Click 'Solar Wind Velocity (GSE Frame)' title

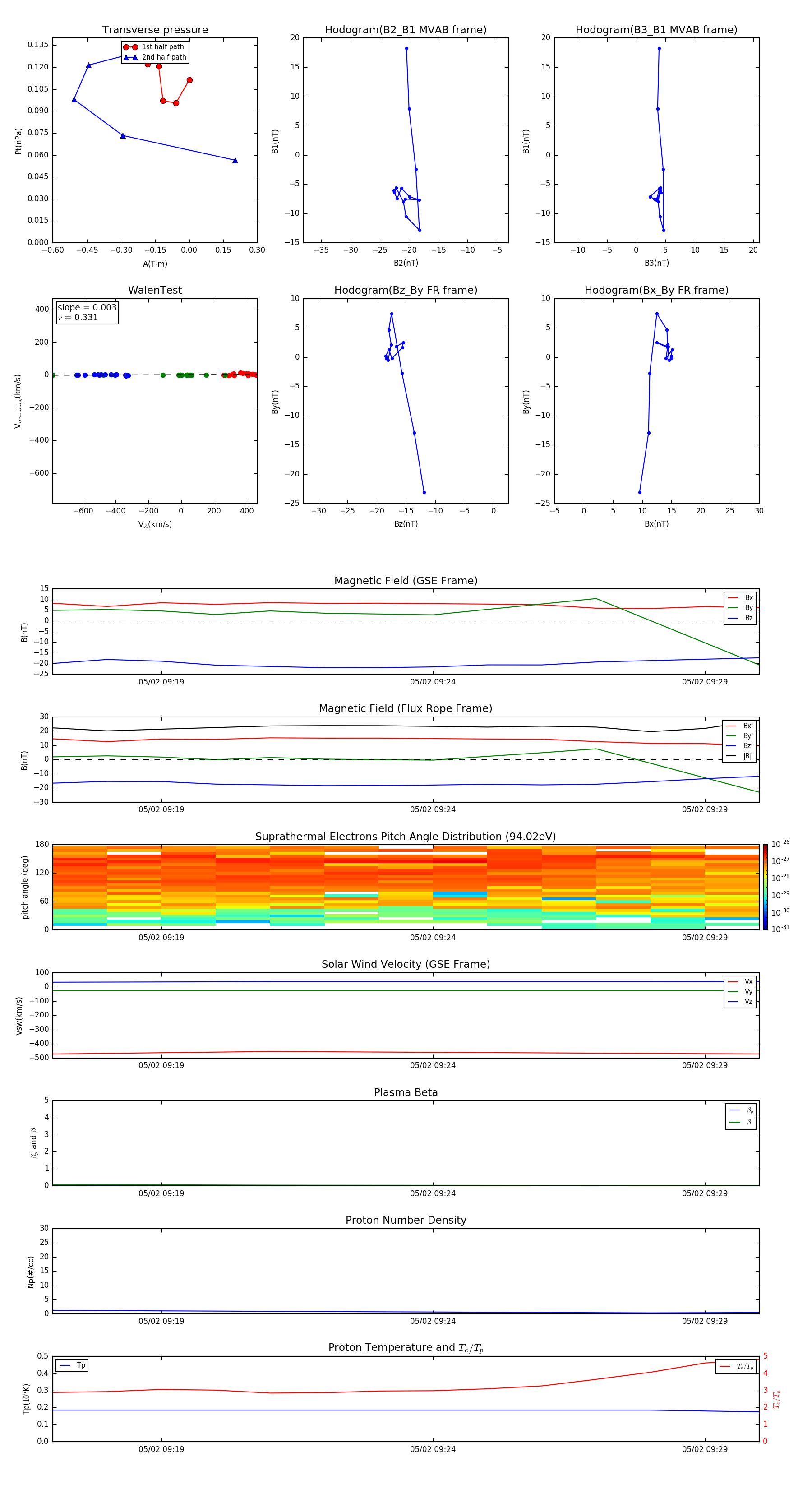click(x=406, y=964)
